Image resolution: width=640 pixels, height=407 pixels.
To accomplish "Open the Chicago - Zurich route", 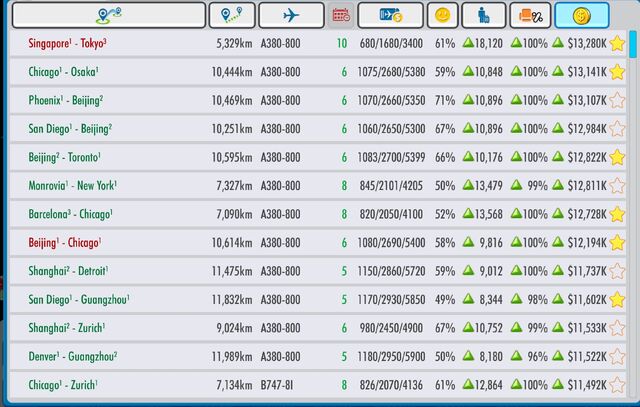I will 318,385.
